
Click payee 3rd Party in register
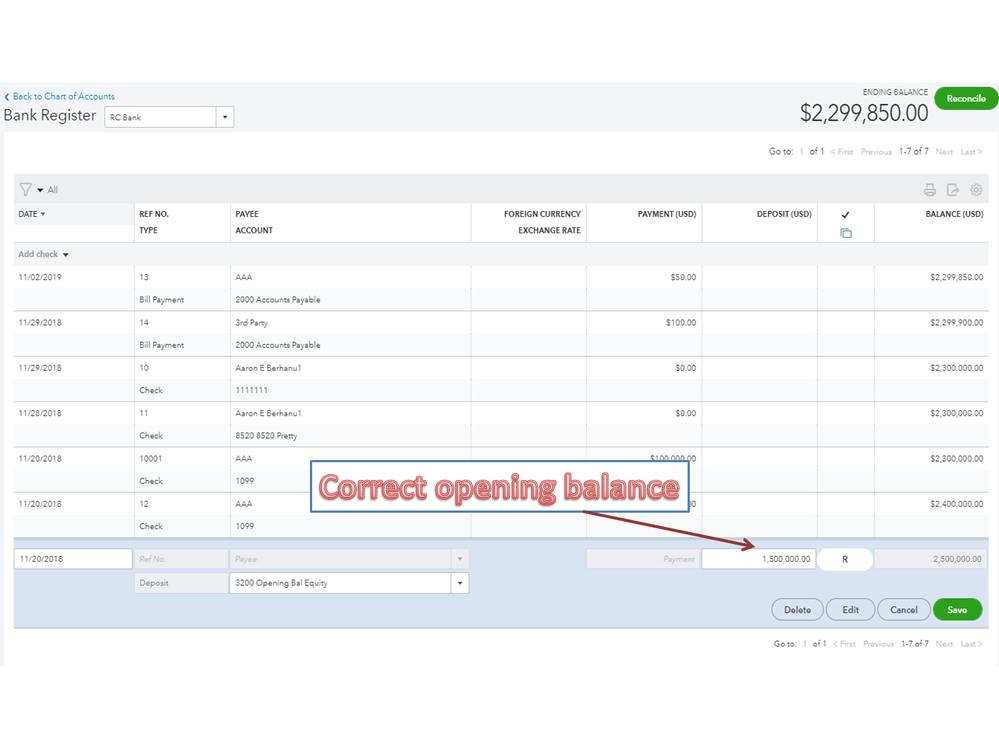coord(252,322)
